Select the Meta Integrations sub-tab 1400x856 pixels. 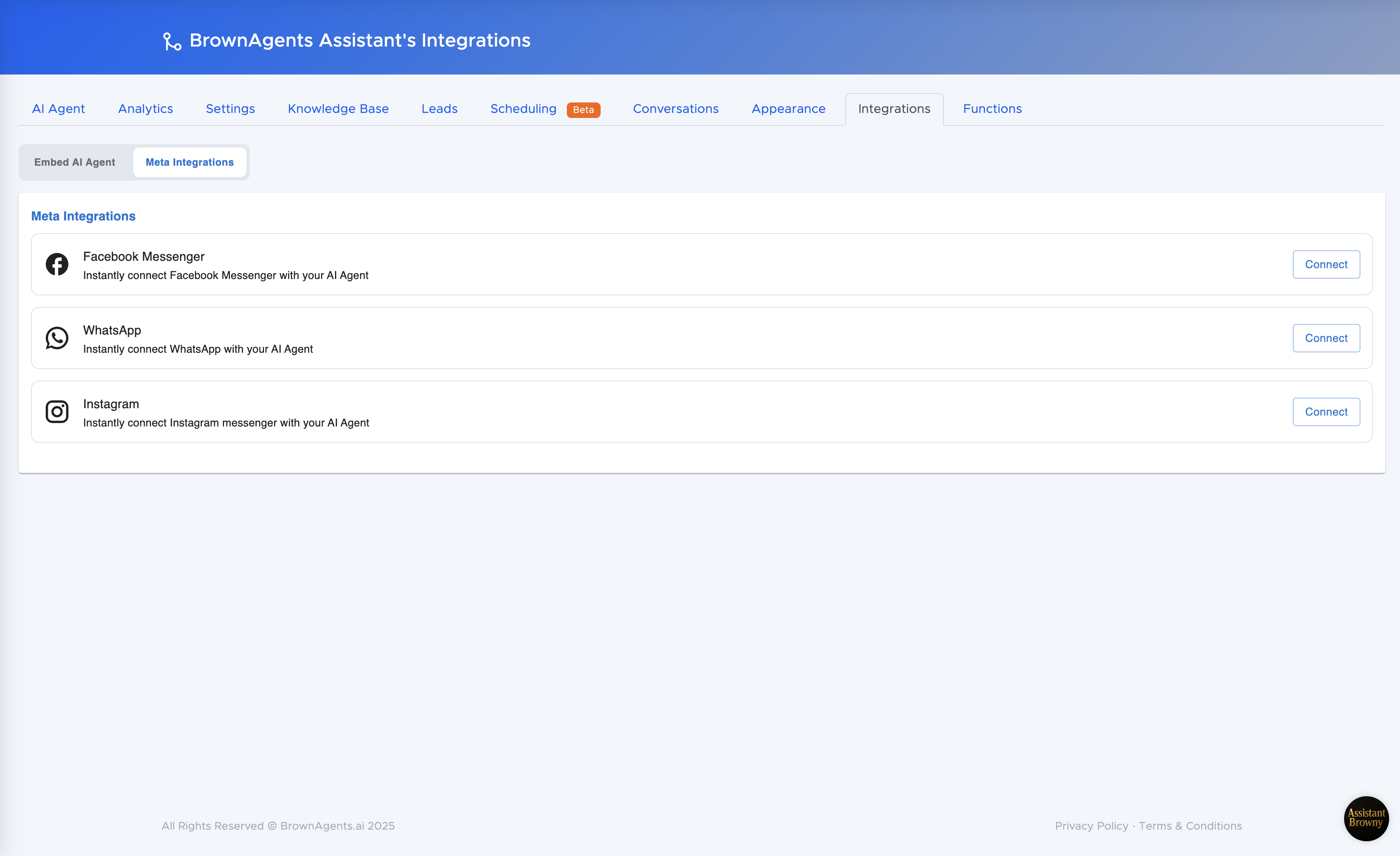[189, 163]
